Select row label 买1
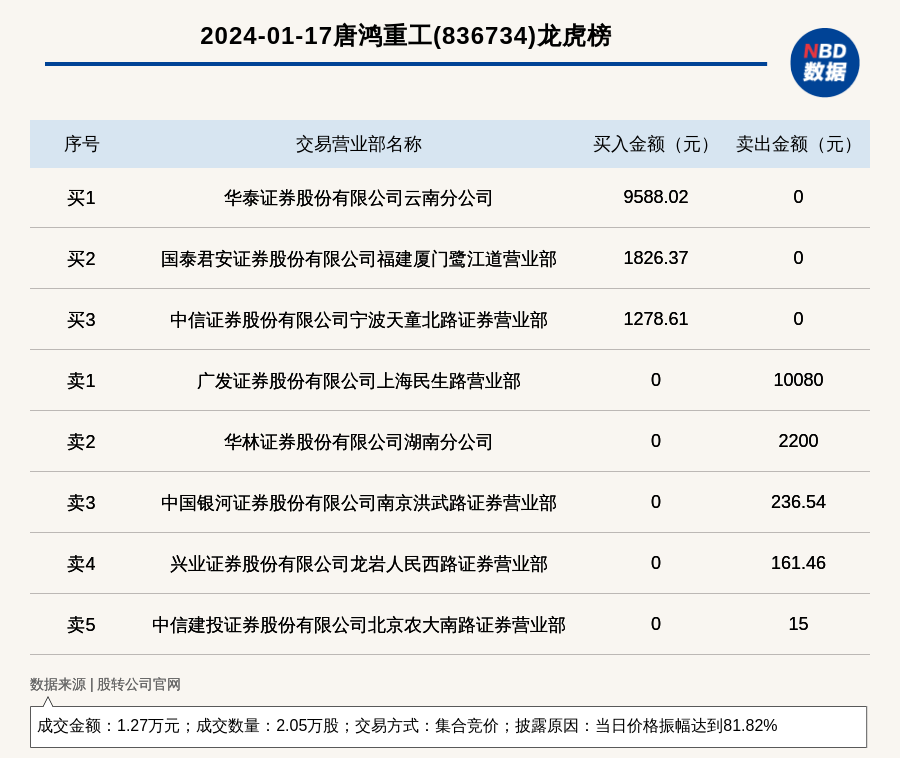The image size is (900, 758). click(81, 198)
